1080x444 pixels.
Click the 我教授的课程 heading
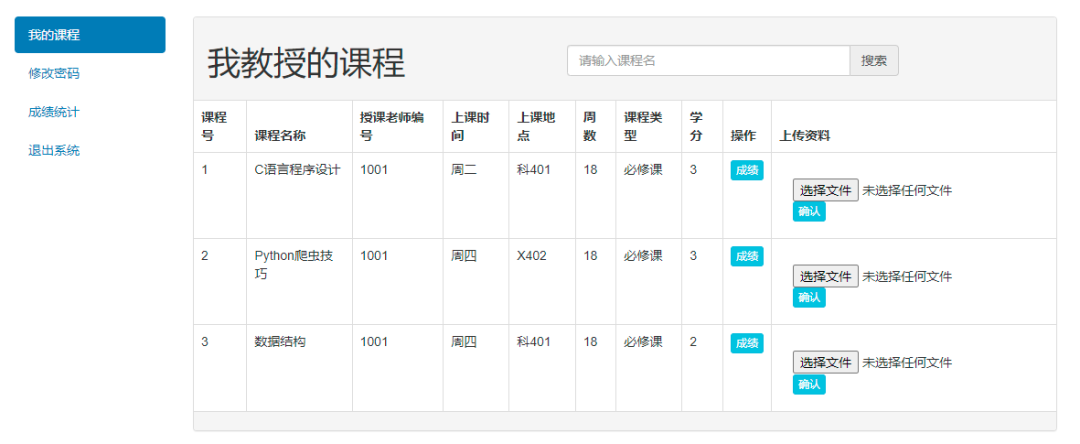tap(307, 63)
